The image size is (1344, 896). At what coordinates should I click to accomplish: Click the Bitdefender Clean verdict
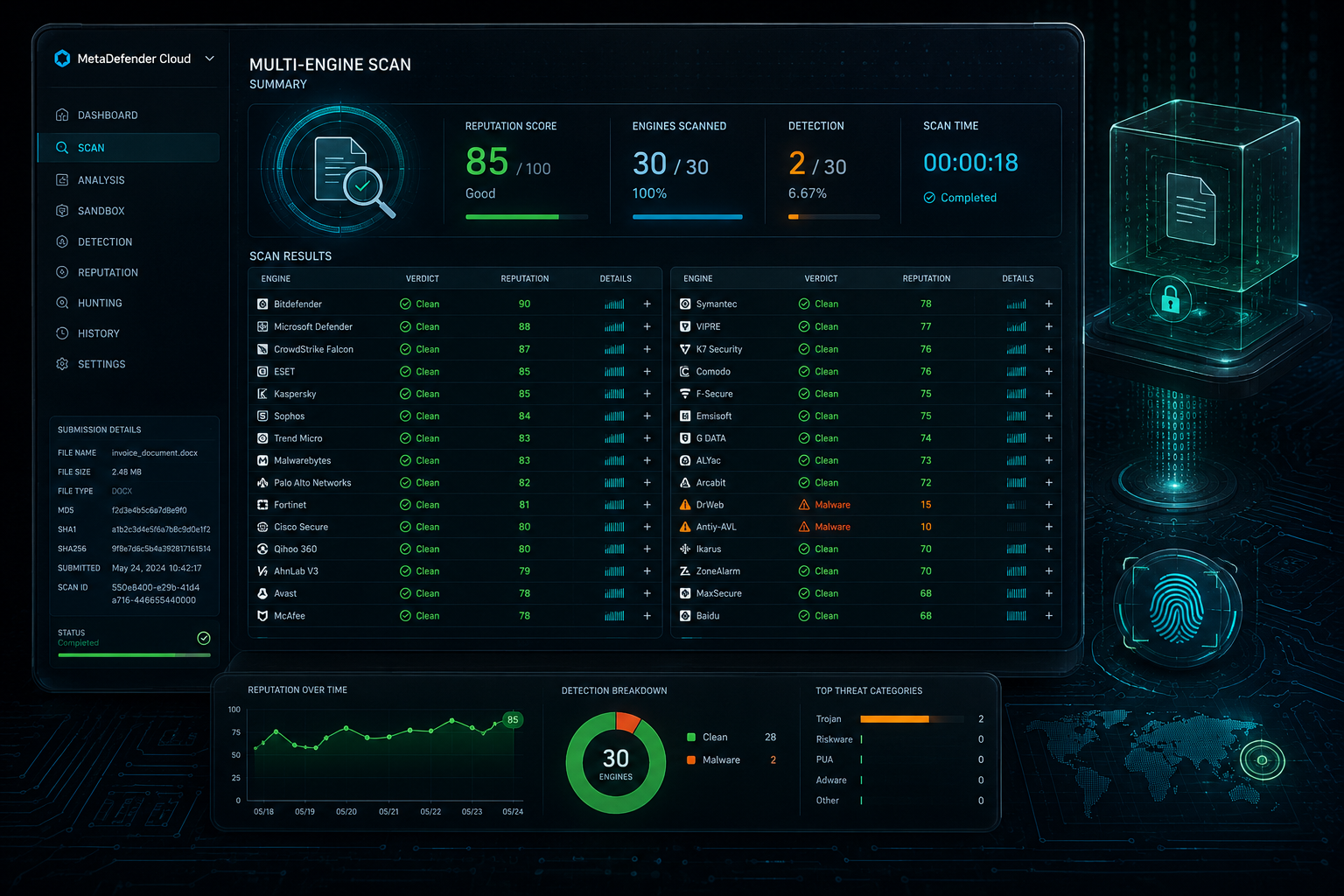420,304
